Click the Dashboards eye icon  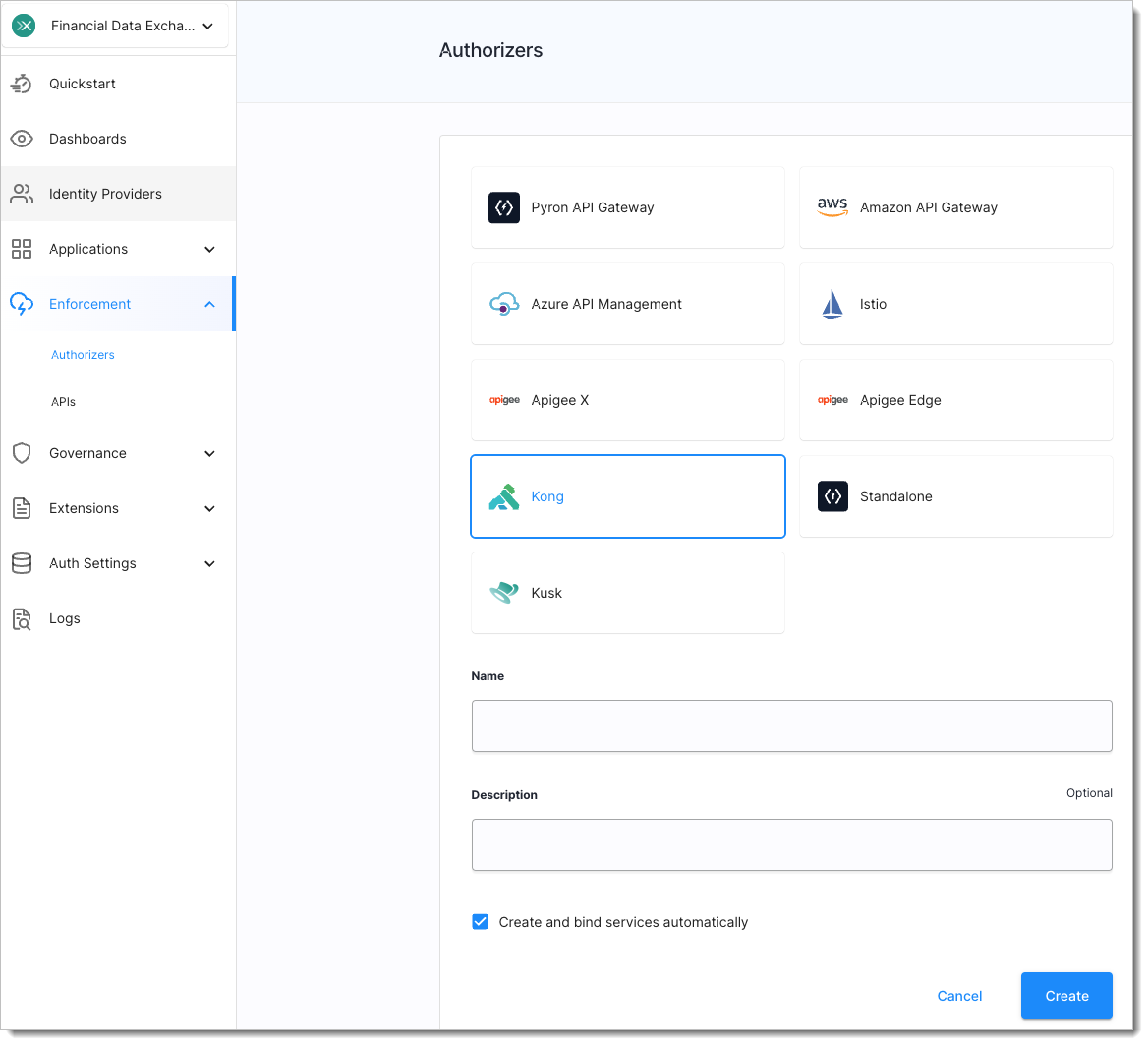tap(22, 140)
